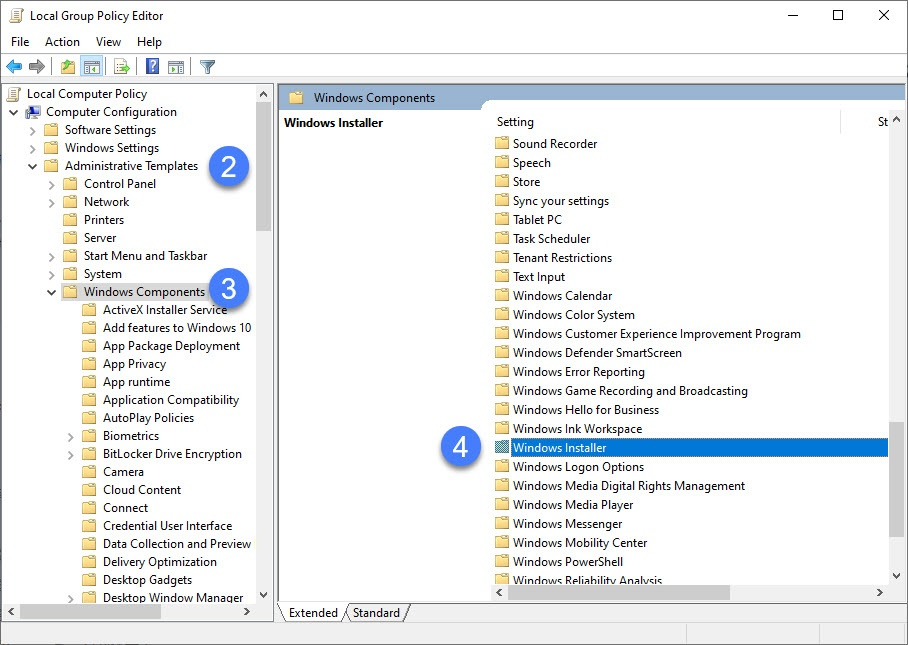The height and width of the screenshot is (645, 908).
Task: Expand the Network tree node
Action: pyautogui.click(x=52, y=202)
